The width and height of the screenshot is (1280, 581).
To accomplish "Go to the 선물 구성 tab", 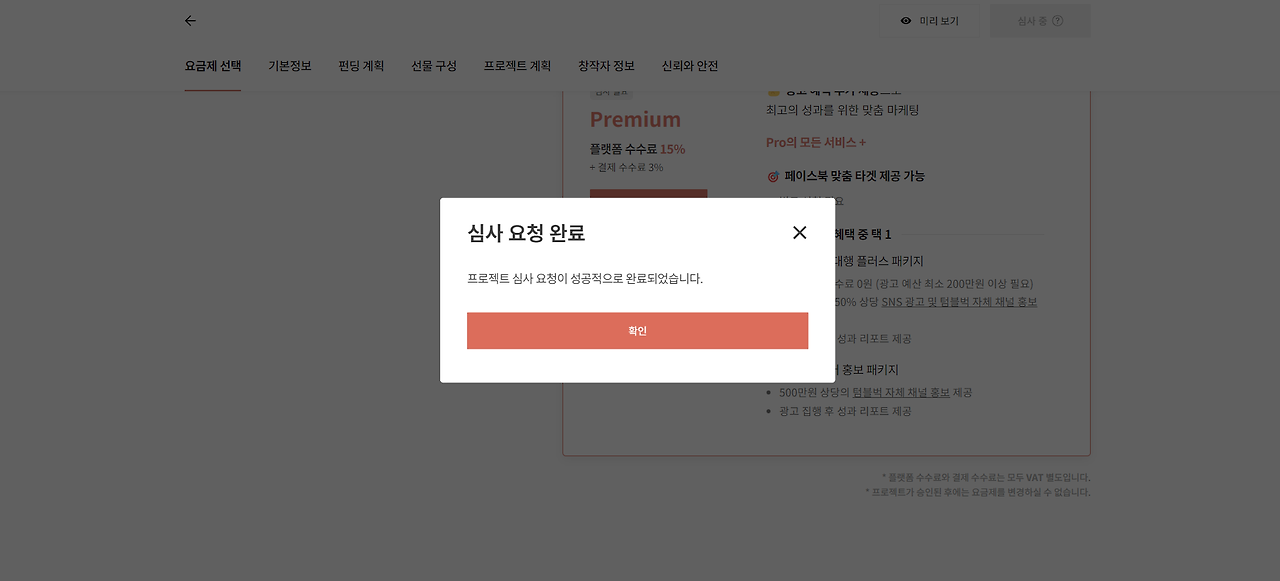I will (434, 66).
